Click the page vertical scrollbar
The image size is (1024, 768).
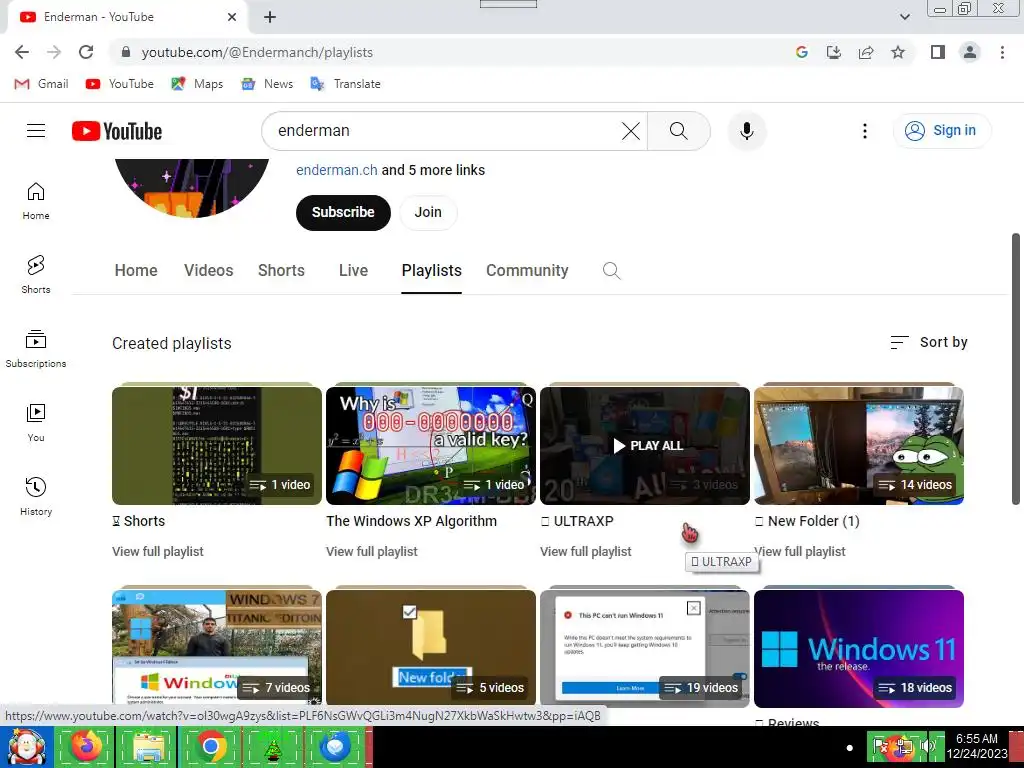[x=1016, y=369]
